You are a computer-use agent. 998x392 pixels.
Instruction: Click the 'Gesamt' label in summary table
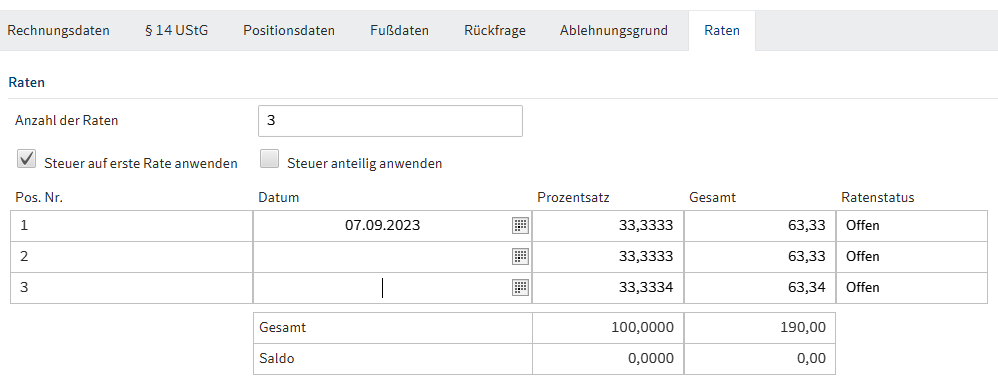point(283,328)
